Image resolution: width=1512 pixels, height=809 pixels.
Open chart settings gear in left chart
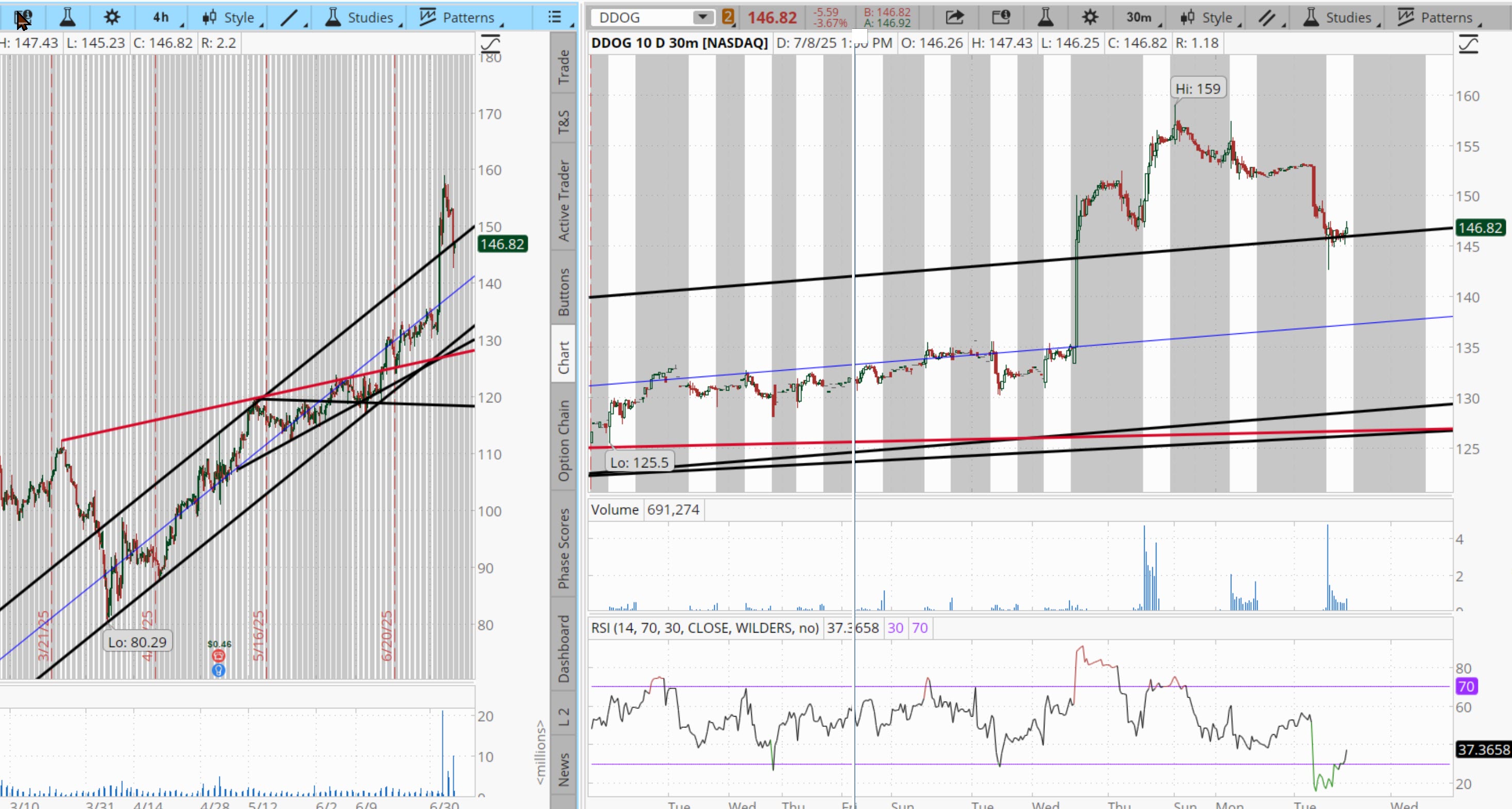[111, 17]
